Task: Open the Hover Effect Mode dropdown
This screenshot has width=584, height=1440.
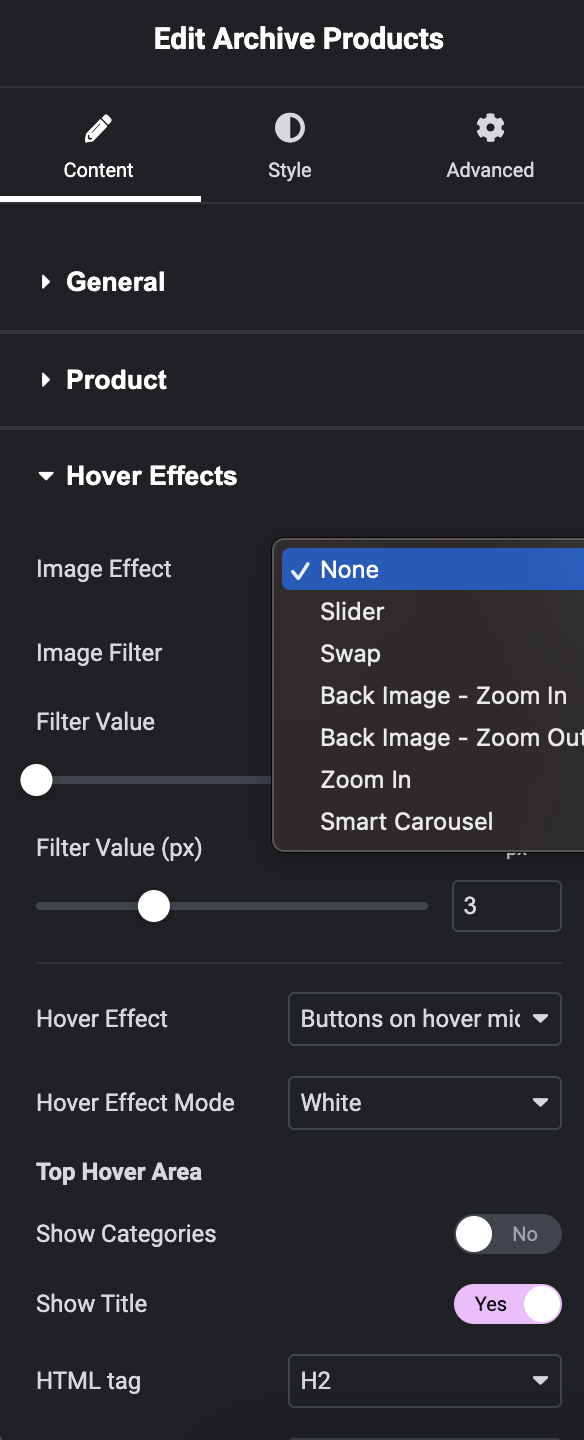Action: (x=425, y=1103)
